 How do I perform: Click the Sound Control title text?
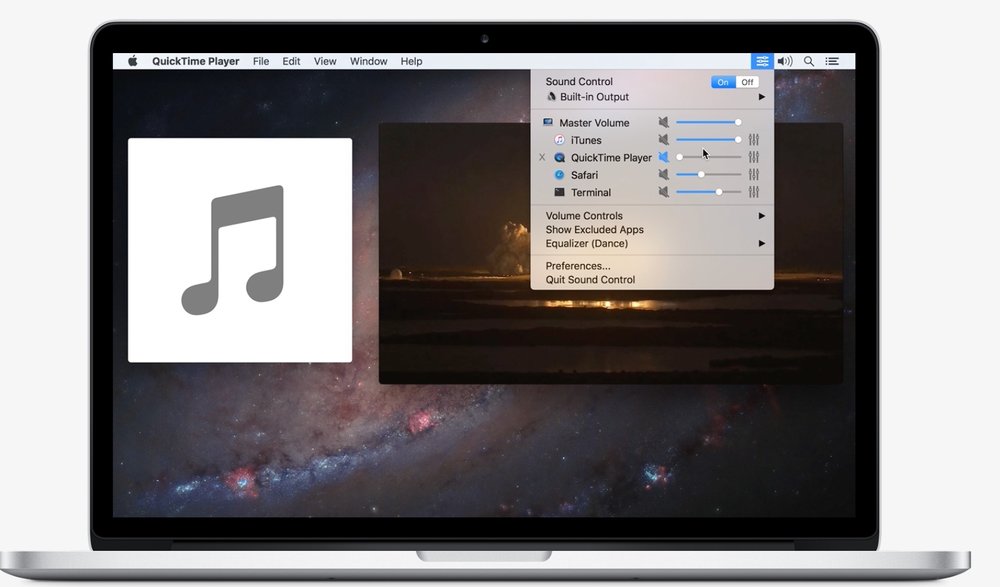[x=579, y=82]
